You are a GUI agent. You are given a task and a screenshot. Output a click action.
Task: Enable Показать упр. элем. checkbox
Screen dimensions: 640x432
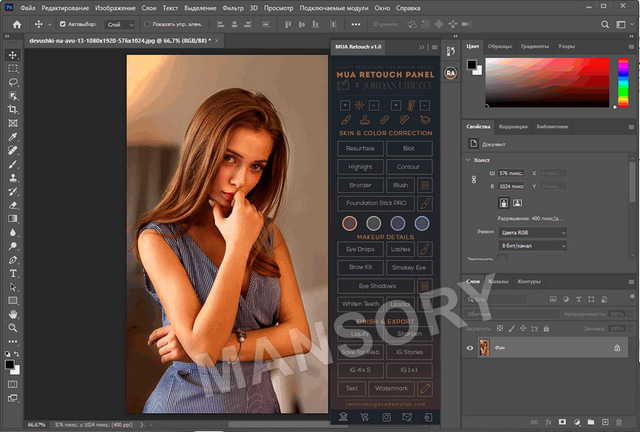[x=146, y=23]
